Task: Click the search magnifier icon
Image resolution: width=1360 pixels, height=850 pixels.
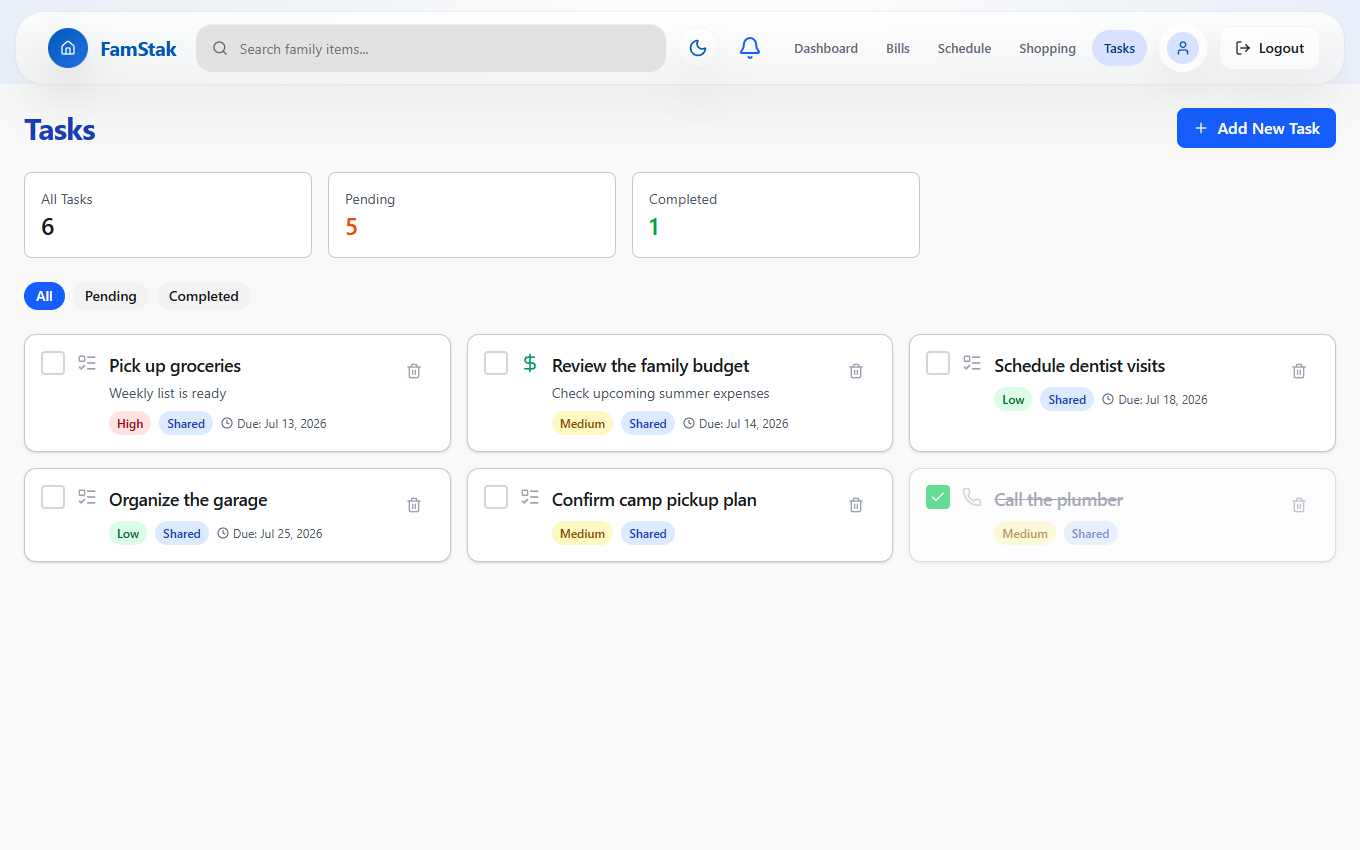Action: coord(220,48)
